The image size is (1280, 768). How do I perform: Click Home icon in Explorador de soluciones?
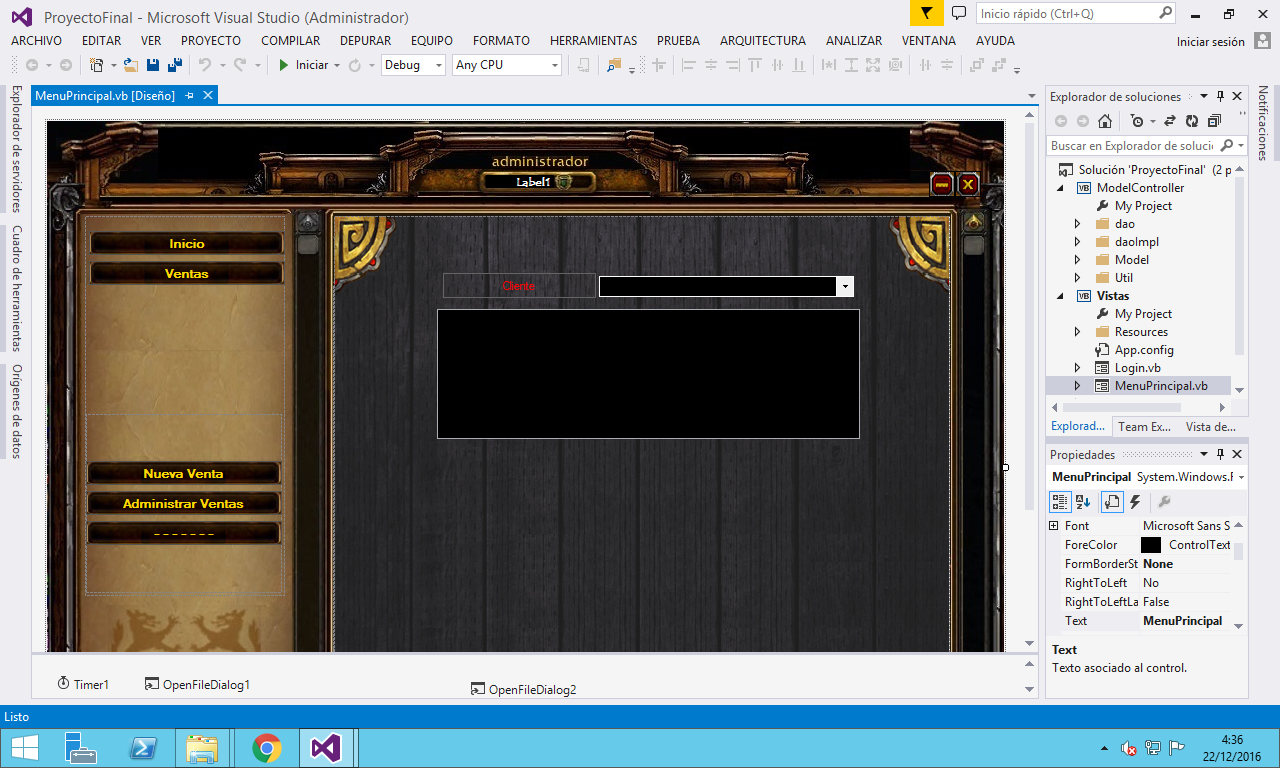coord(1105,121)
